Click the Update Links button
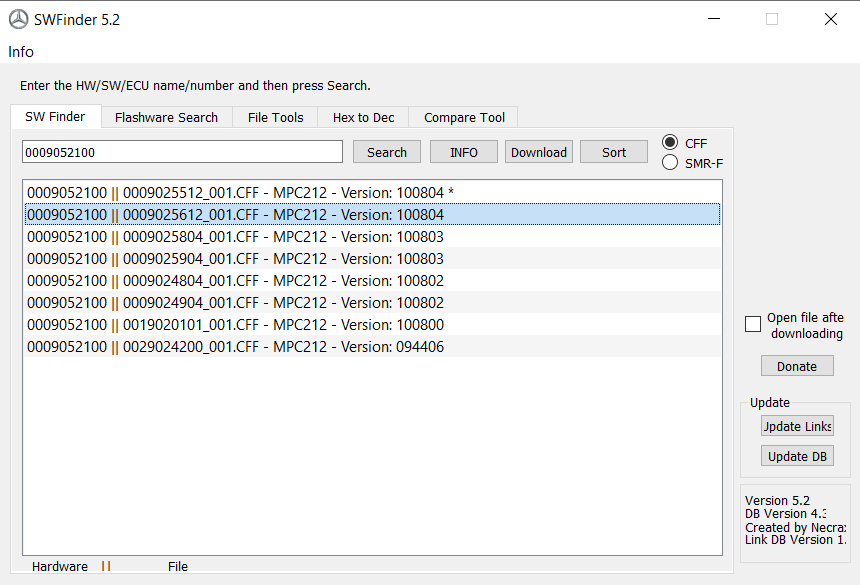This screenshot has width=860, height=585. click(797, 426)
